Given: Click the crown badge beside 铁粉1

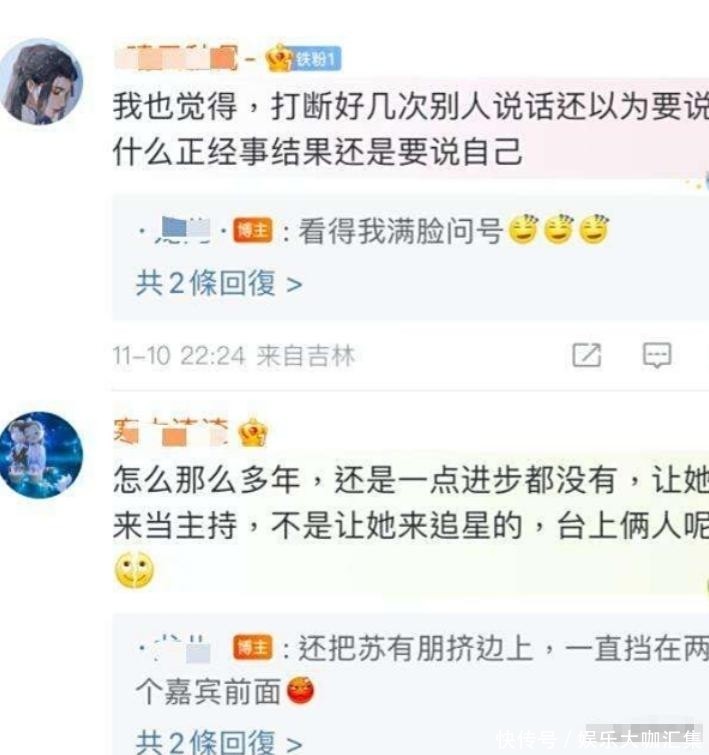Looking at the screenshot, I should (279, 58).
